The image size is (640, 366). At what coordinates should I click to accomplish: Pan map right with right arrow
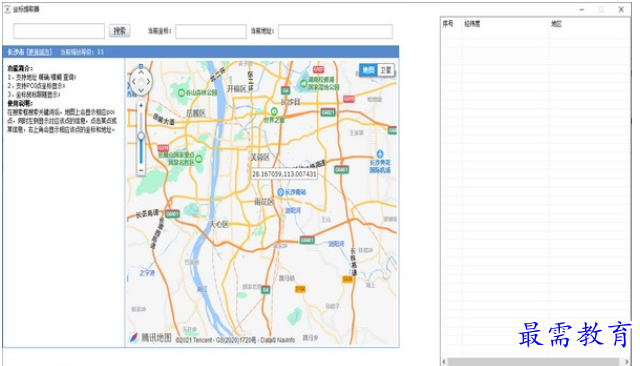point(149,82)
